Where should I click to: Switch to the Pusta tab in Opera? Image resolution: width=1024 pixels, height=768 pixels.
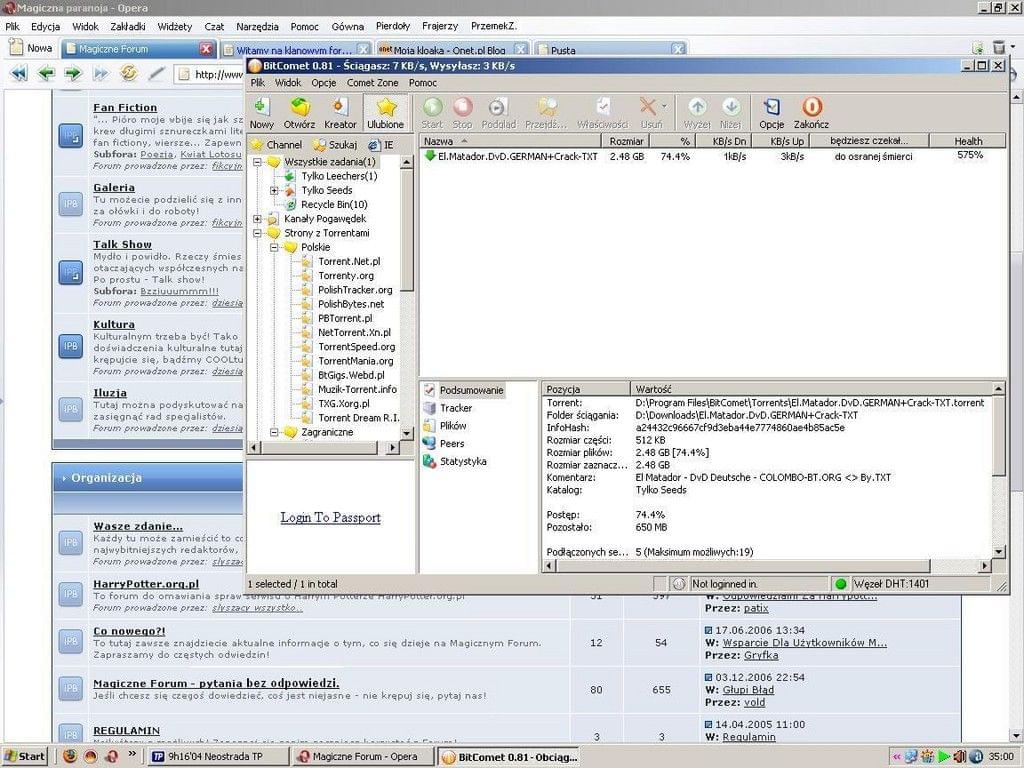tap(611, 50)
